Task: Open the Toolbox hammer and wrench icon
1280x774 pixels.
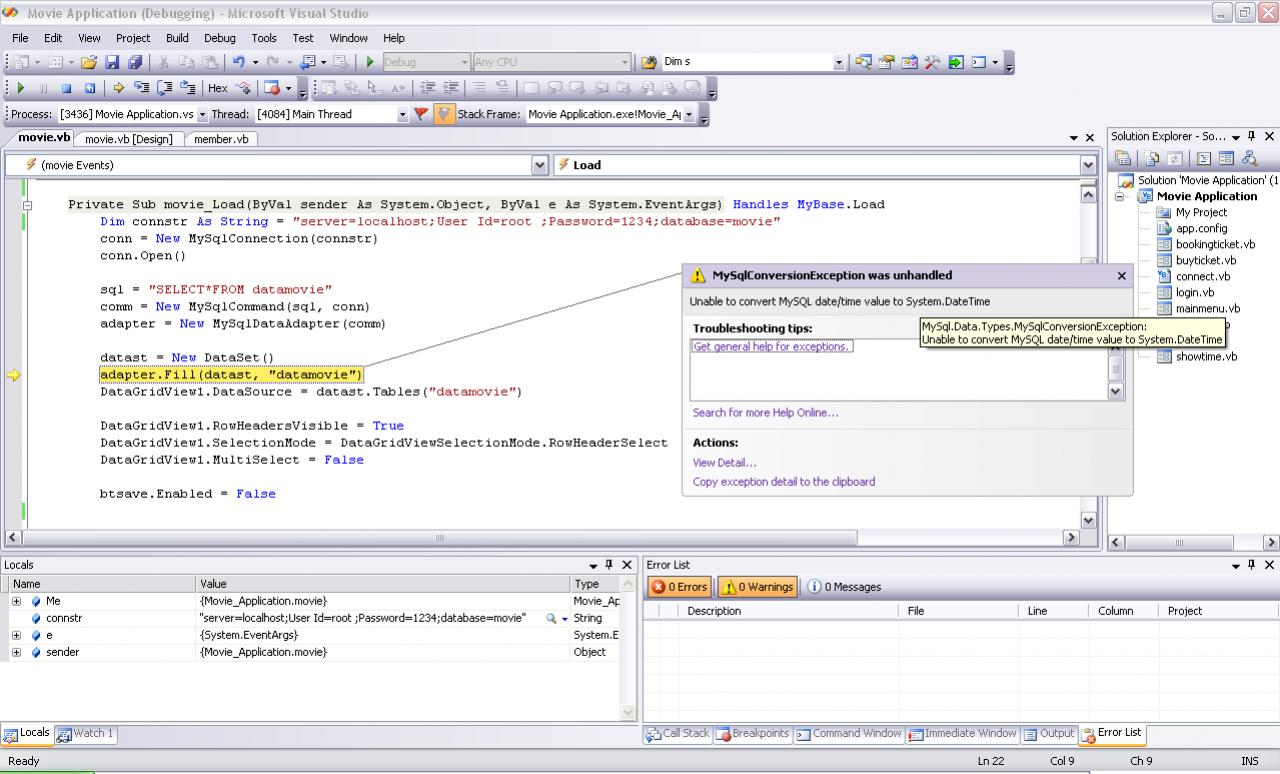Action: 933,62
